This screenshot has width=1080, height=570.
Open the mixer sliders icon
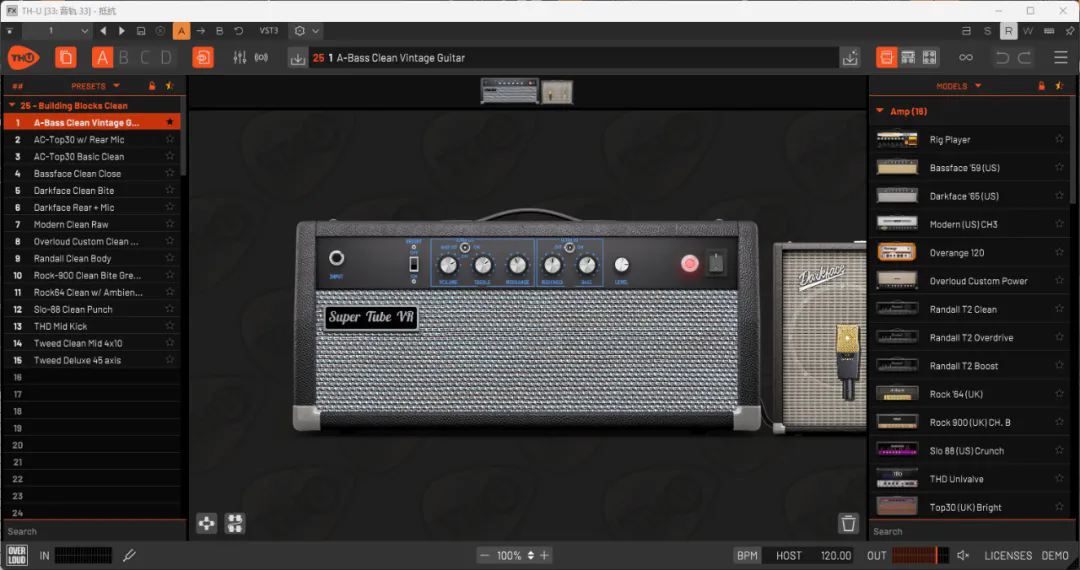[x=240, y=58]
